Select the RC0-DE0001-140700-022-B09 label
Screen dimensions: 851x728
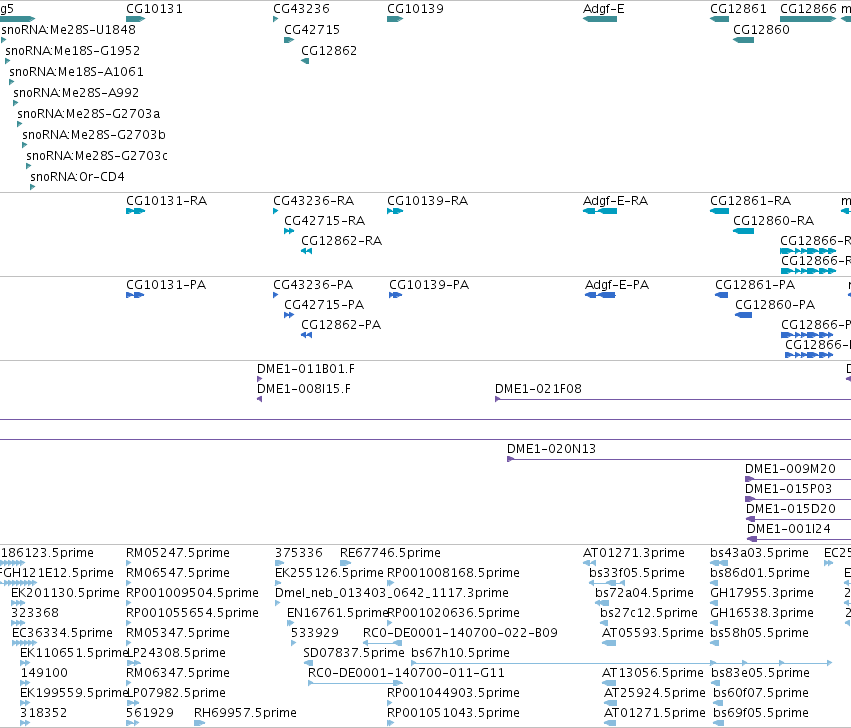[460, 634]
